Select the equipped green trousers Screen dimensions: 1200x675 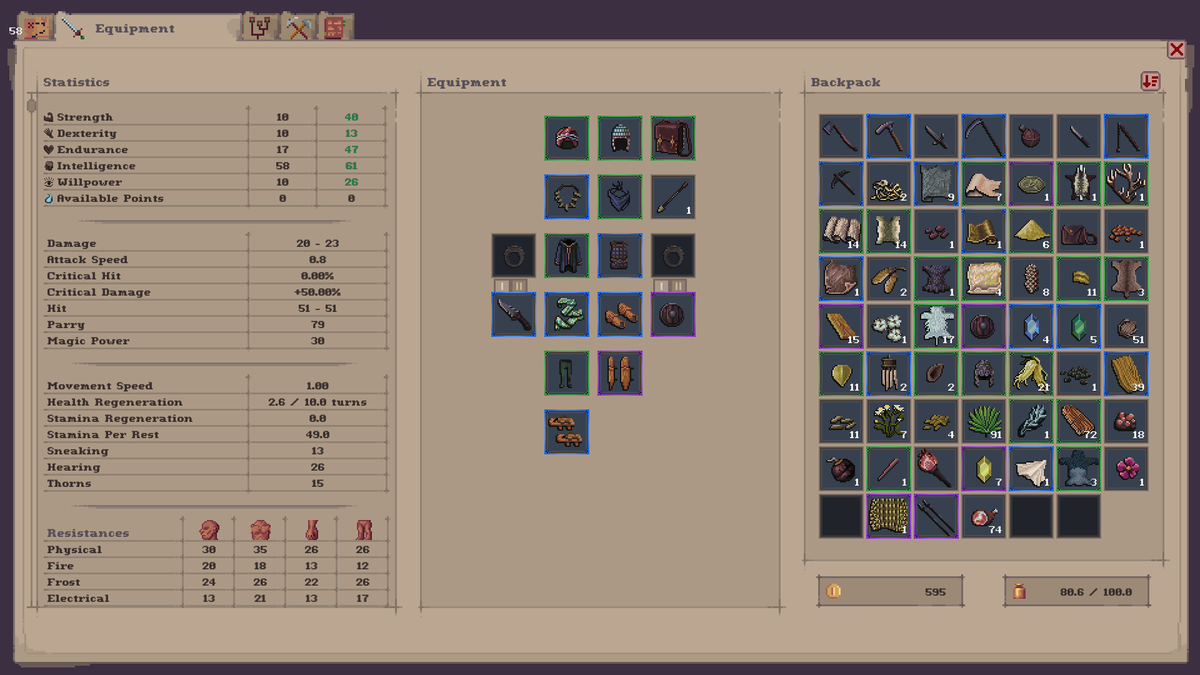[567, 373]
